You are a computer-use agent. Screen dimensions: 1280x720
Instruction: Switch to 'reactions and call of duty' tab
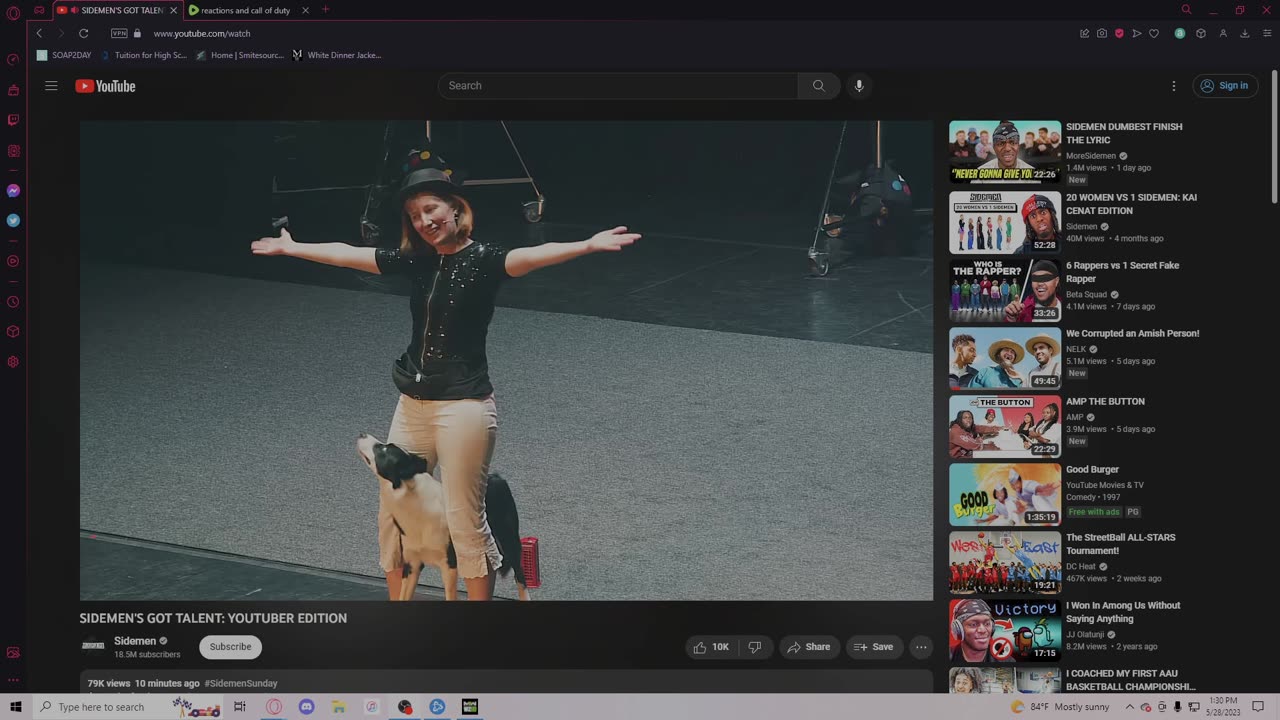click(245, 10)
